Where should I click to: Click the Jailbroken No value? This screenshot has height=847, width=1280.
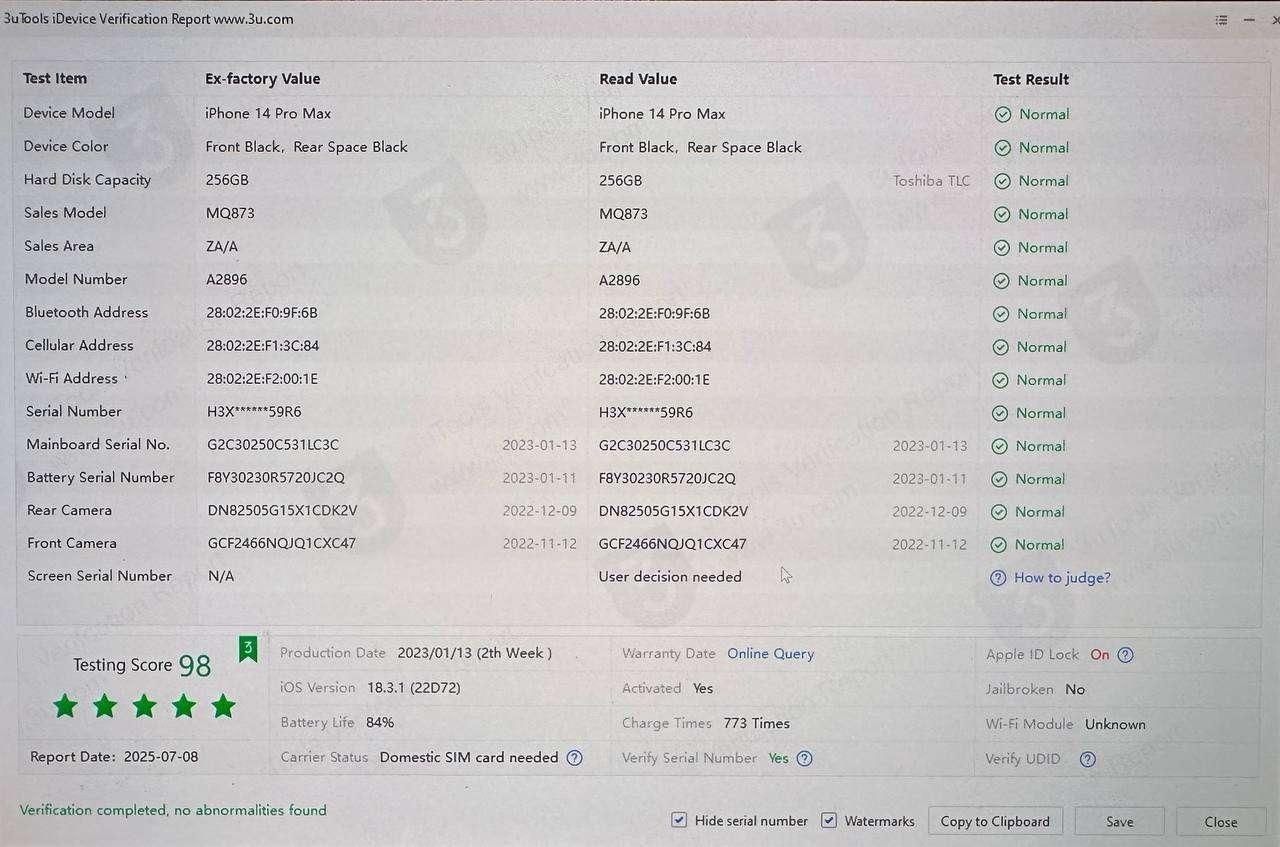pyautogui.click(x=1075, y=690)
